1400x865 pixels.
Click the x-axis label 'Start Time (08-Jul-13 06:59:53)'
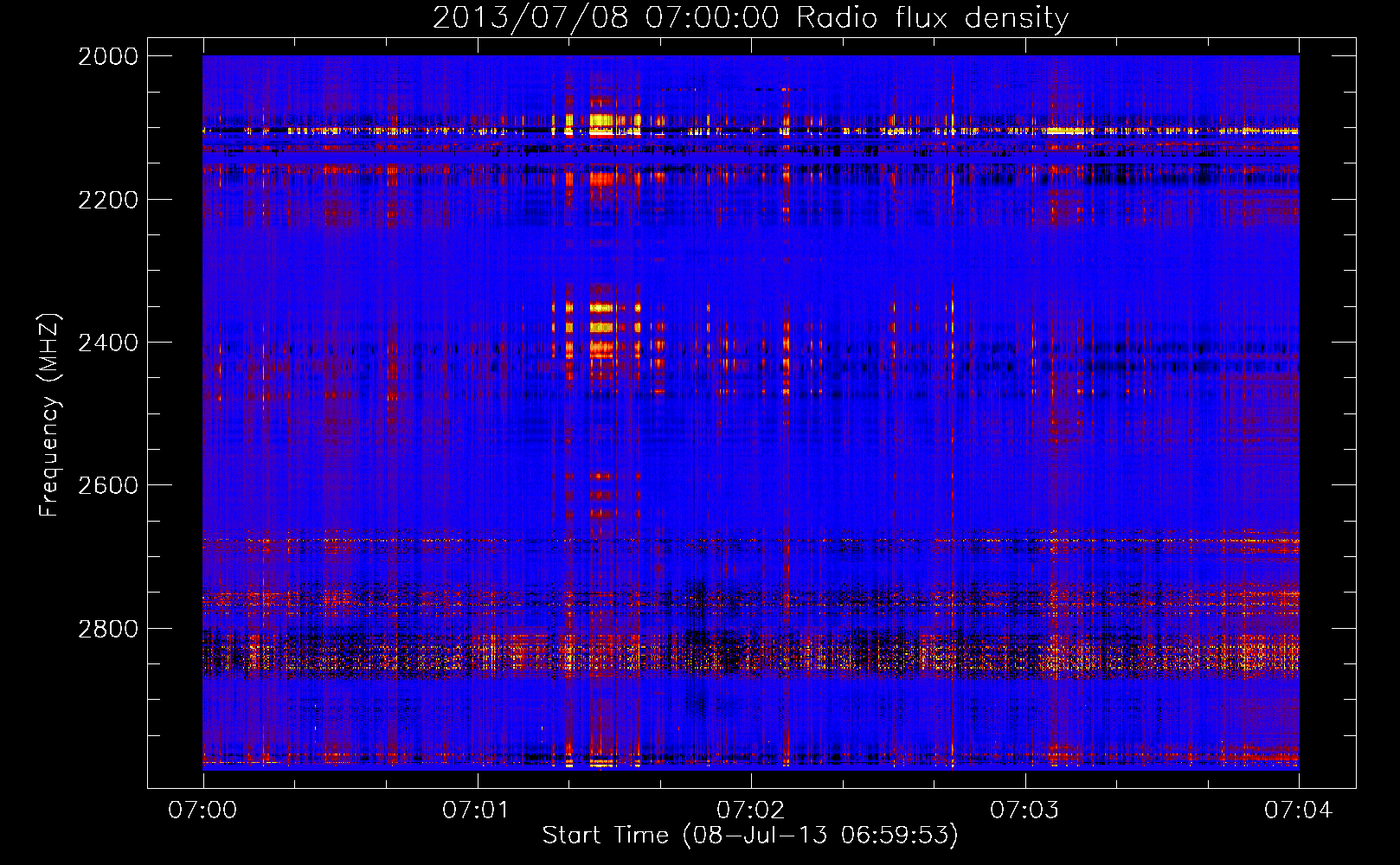pyautogui.click(x=750, y=836)
